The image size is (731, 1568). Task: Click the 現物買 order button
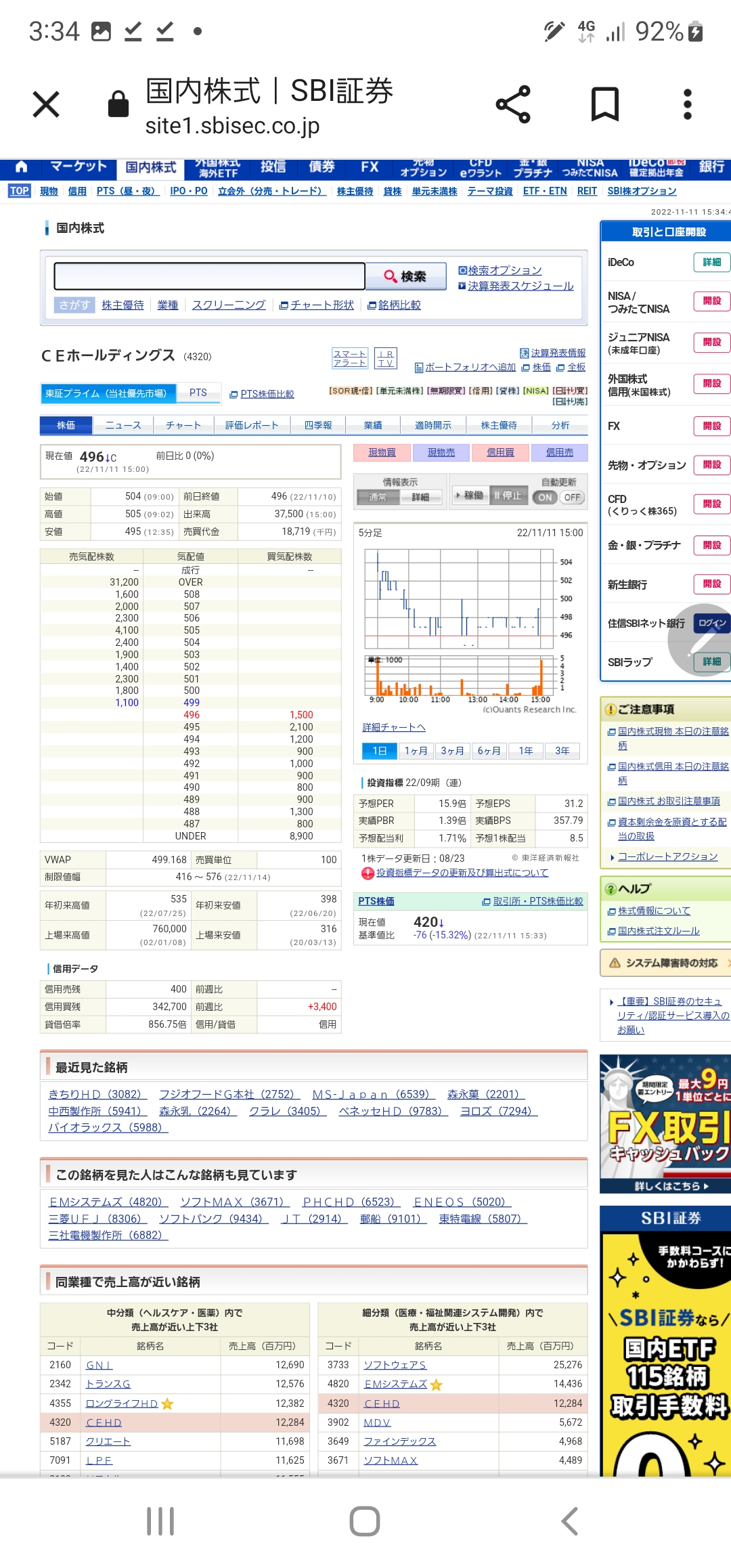382,452
